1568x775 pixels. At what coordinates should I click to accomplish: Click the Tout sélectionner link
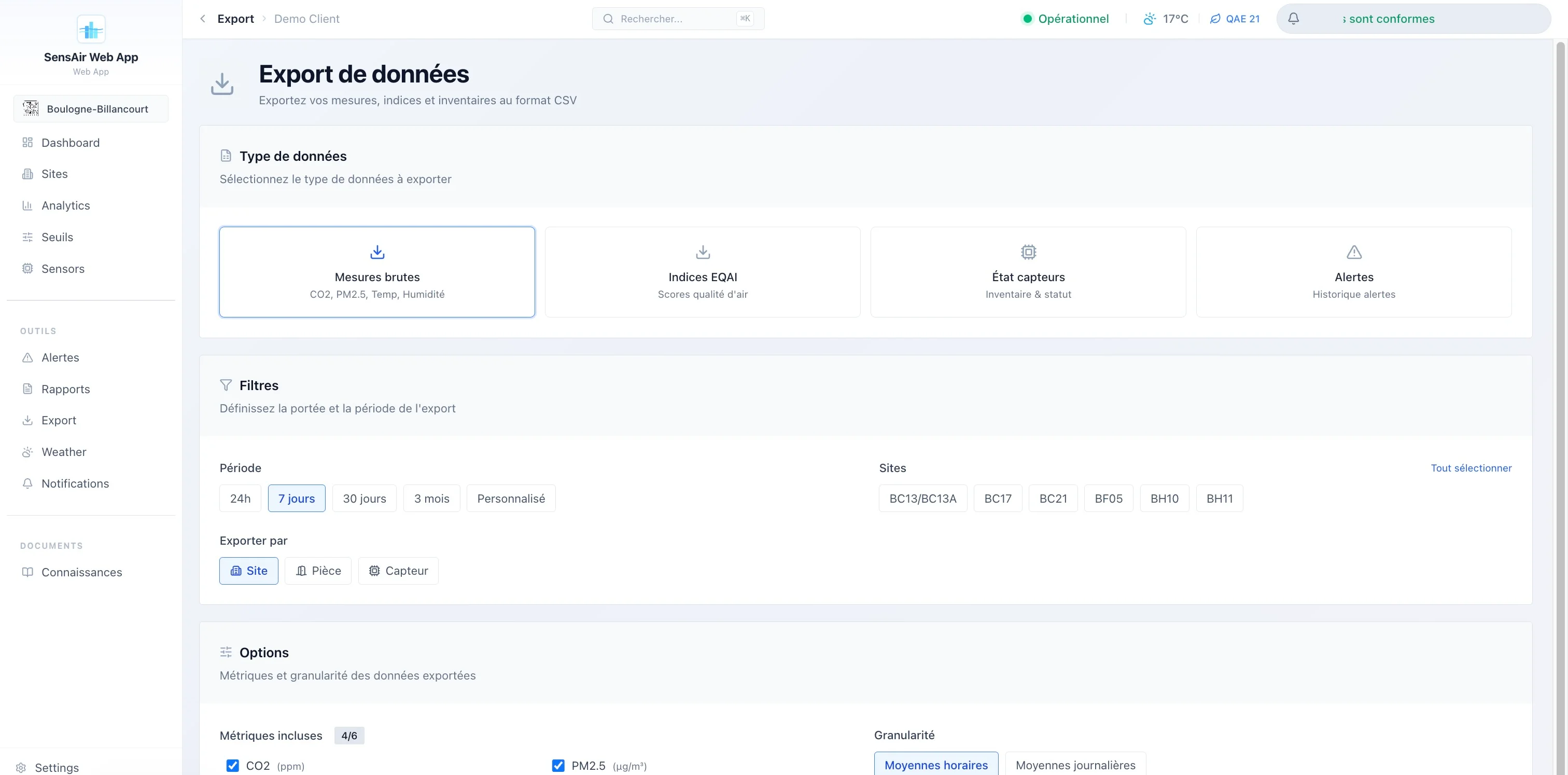(1471, 468)
